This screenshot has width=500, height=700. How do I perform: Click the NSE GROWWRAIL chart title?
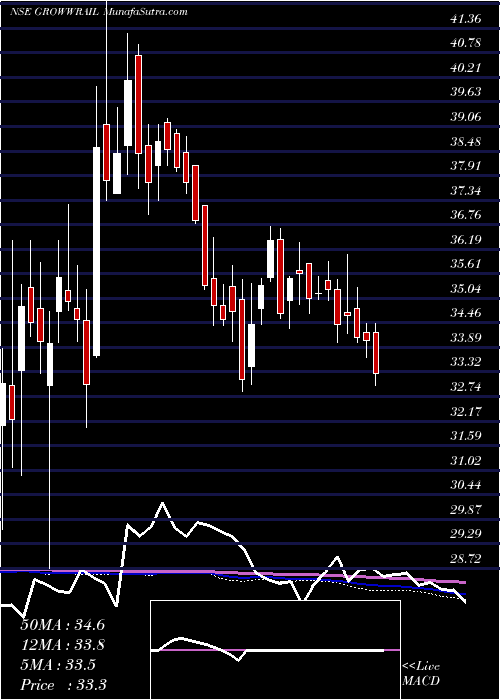(56, 12)
